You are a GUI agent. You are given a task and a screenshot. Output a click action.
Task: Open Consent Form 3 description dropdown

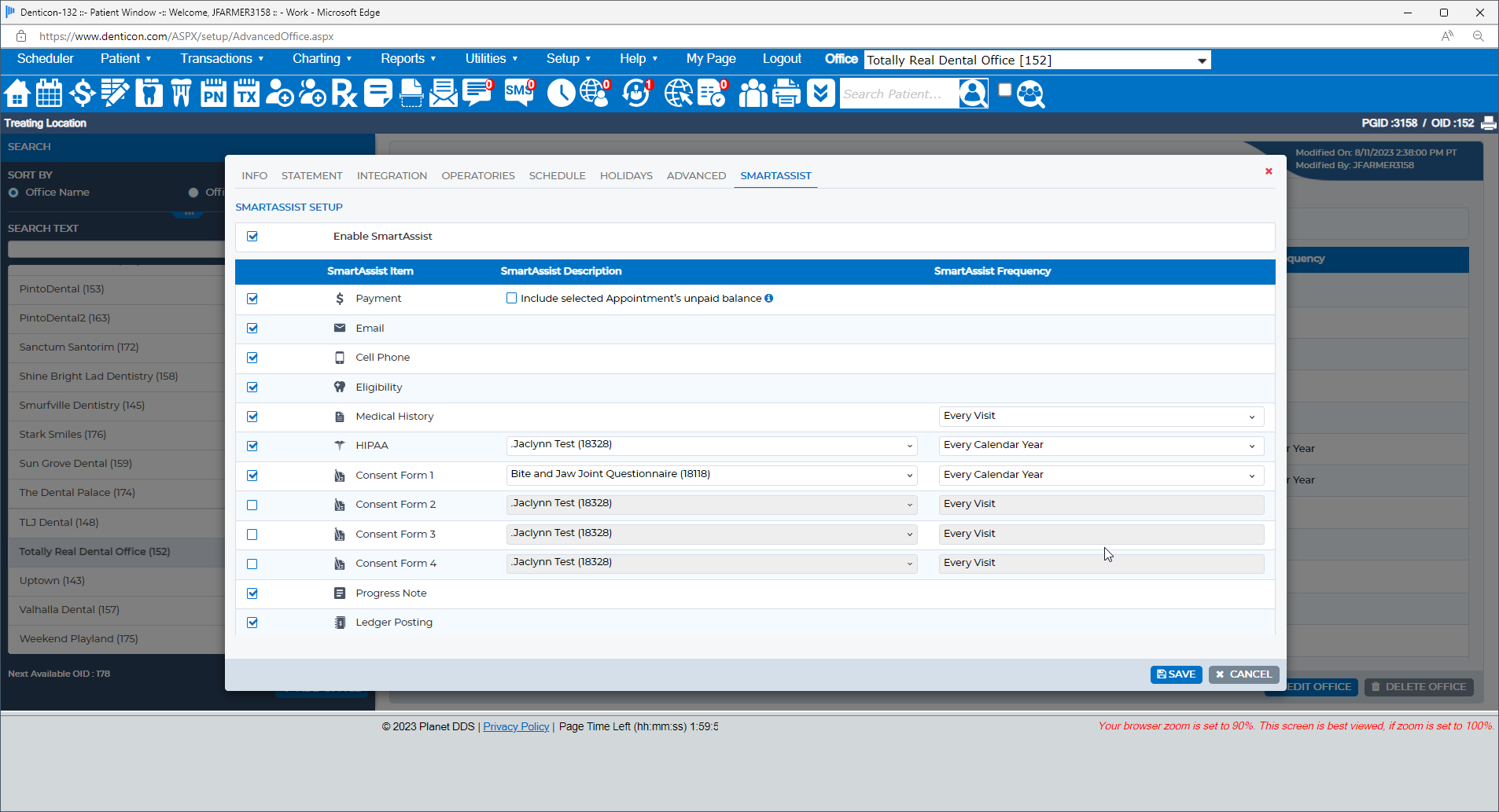coord(712,534)
